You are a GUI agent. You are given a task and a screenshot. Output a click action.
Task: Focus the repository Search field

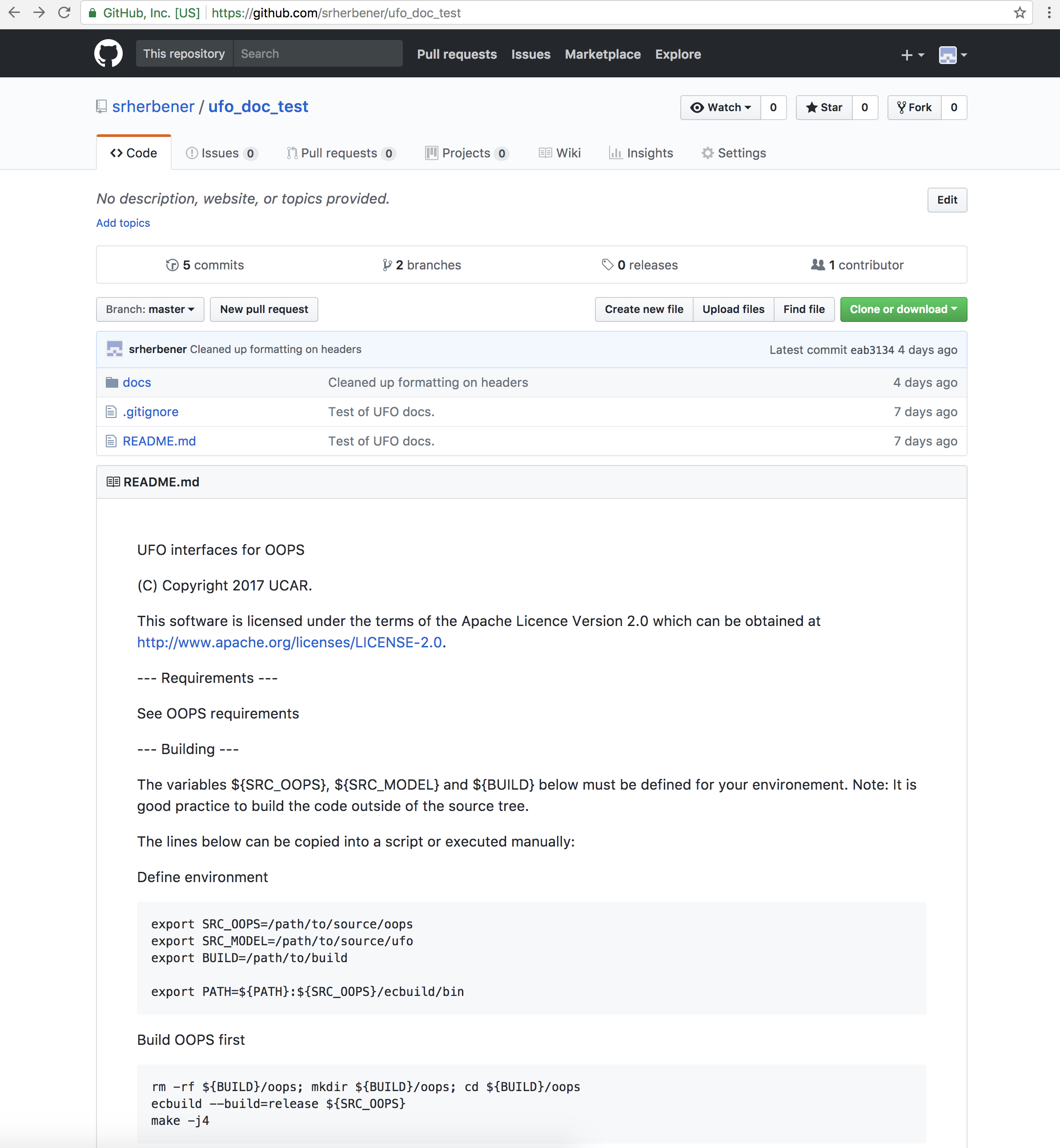pos(317,54)
